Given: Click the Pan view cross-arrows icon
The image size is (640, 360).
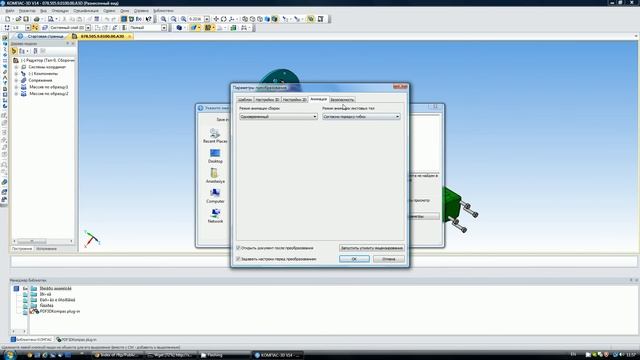Looking at the screenshot, I should click(216, 19).
